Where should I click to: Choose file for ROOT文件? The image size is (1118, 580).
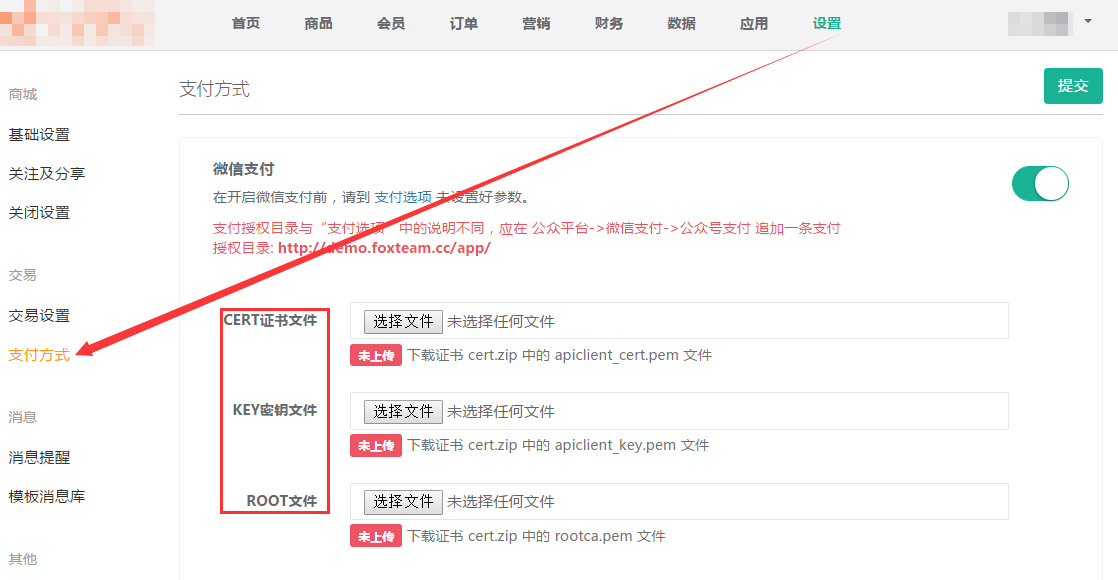pyautogui.click(x=403, y=501)
